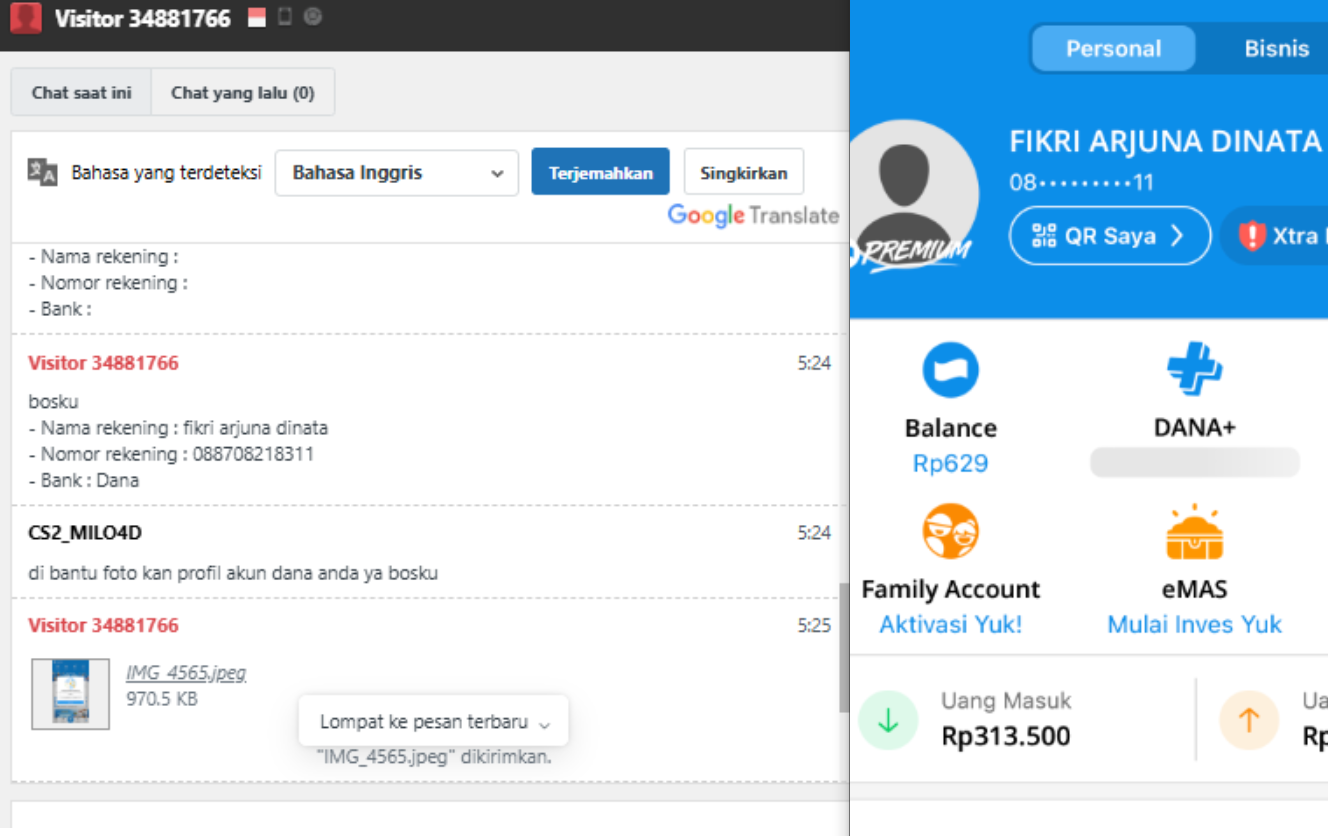Open the DANA+ plus icon
Screen dimensions: 1328x836
coord(1195,369)
